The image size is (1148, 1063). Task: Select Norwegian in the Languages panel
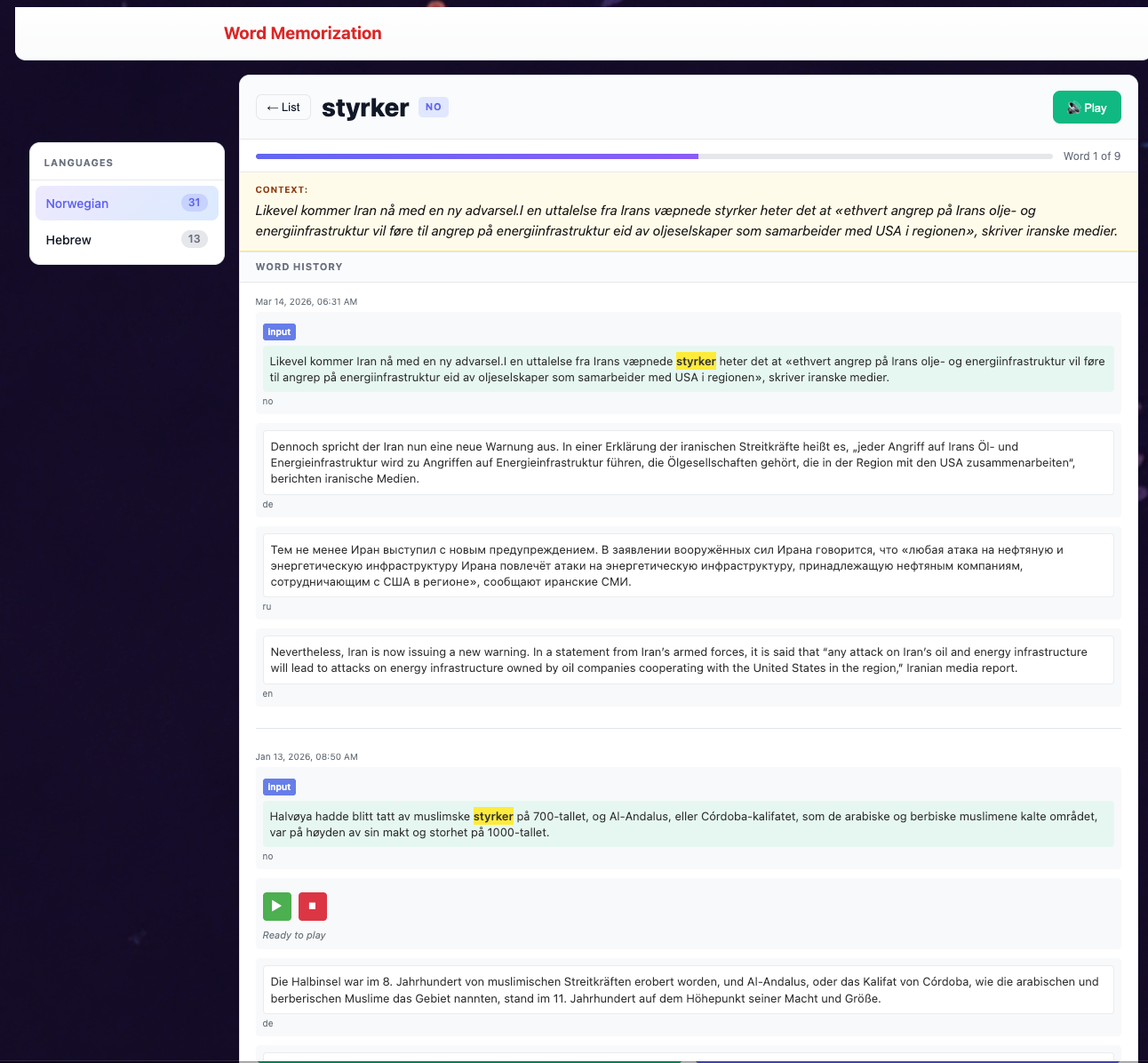pyautogui.click(x=77, y=204)
